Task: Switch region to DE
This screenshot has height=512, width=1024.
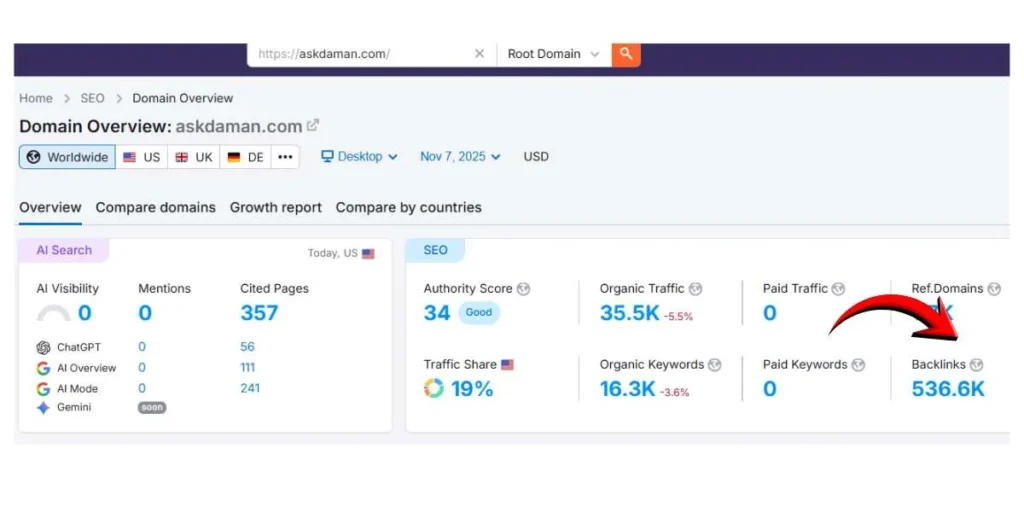Action: (245, 157)
